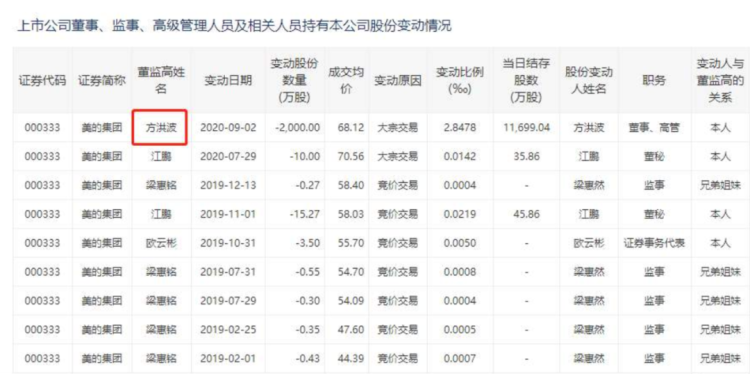Image resolution: width=750 pixels, height=374 pixels.
Task: Select the holdings value 11,699.04
Action: (x=526, y=128)
